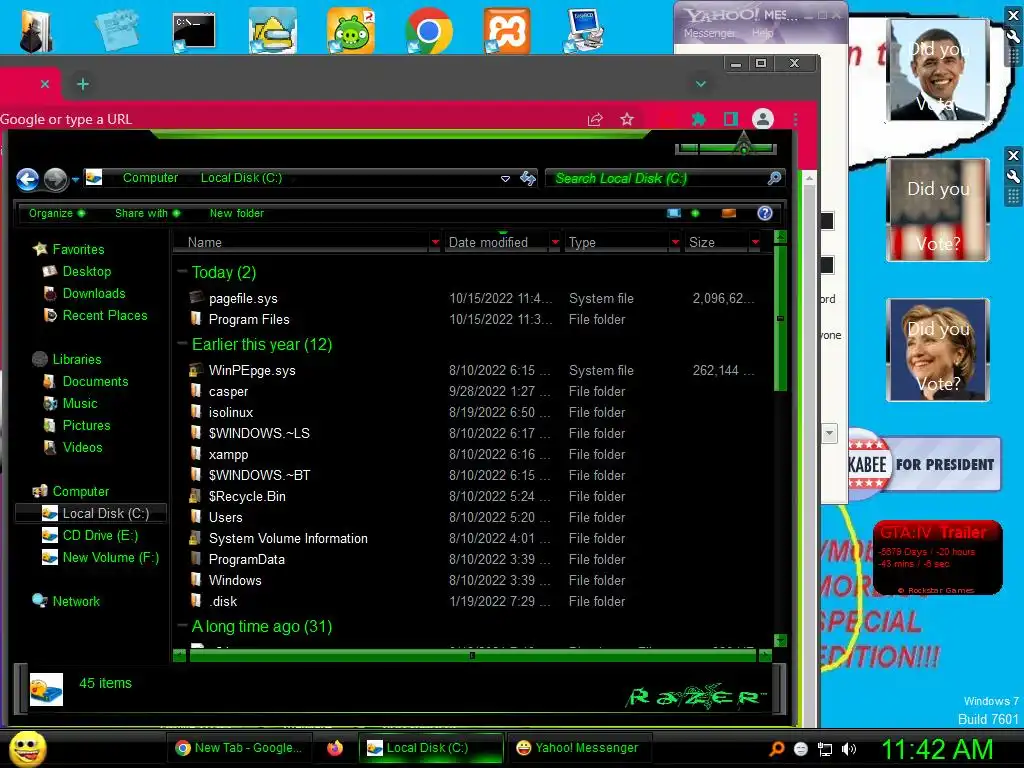1024x768 pixels.
Task: Select New Volume (F:) in the tree
Action: pyautogui.click(x=111, y=558)
